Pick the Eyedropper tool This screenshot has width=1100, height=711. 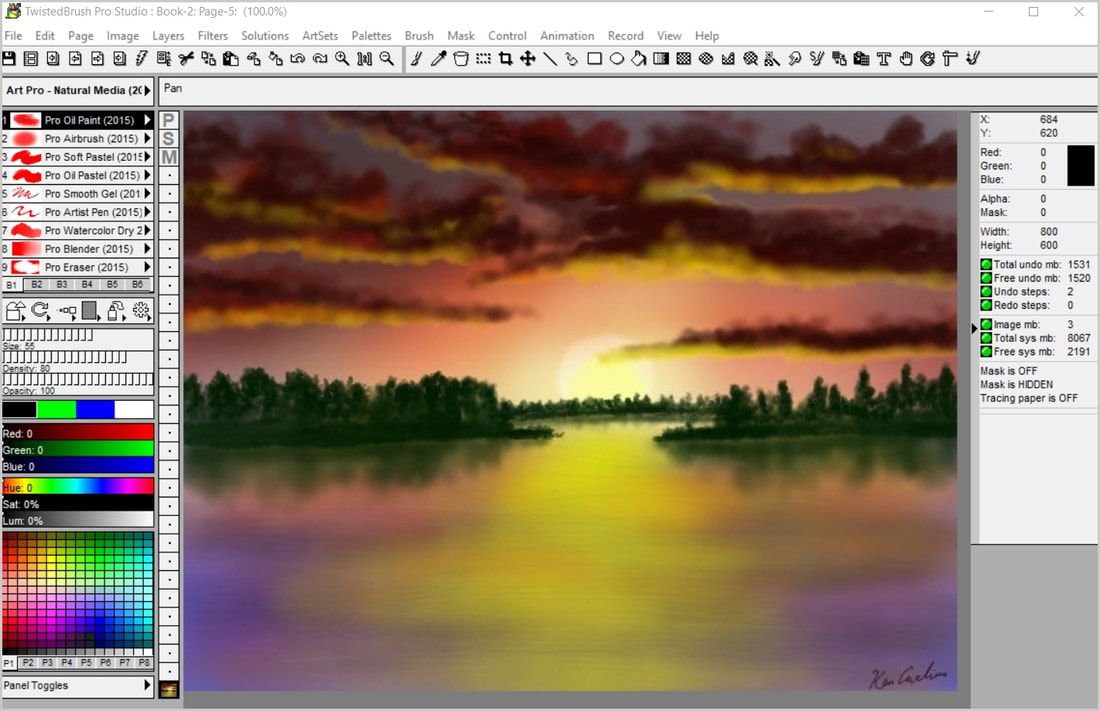[437, 58]
